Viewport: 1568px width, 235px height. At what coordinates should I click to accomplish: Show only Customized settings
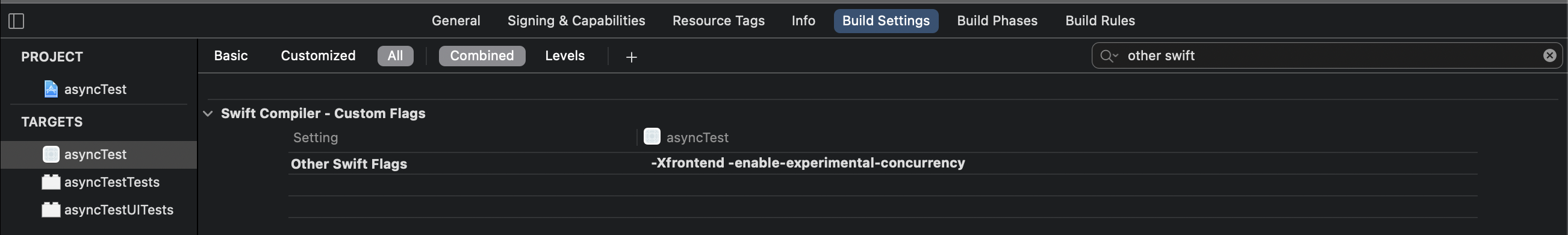(318, 56)
